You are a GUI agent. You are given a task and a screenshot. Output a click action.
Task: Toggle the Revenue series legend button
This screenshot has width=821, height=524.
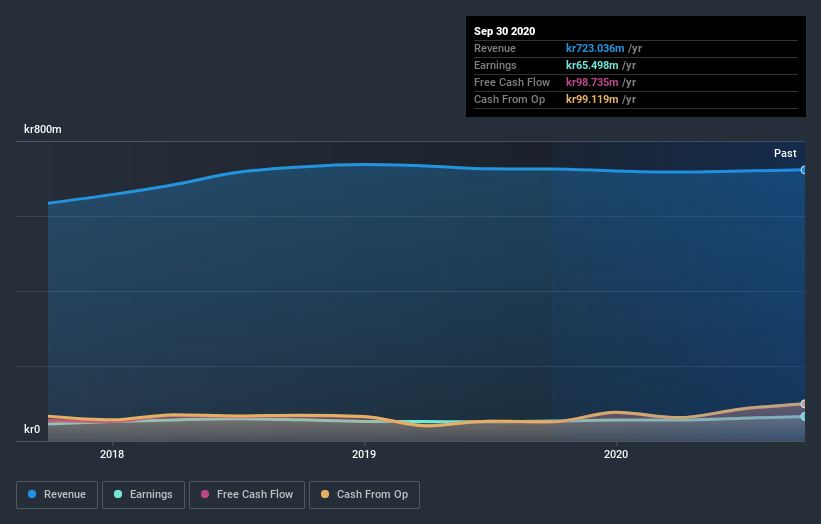(x=57, y=495)
